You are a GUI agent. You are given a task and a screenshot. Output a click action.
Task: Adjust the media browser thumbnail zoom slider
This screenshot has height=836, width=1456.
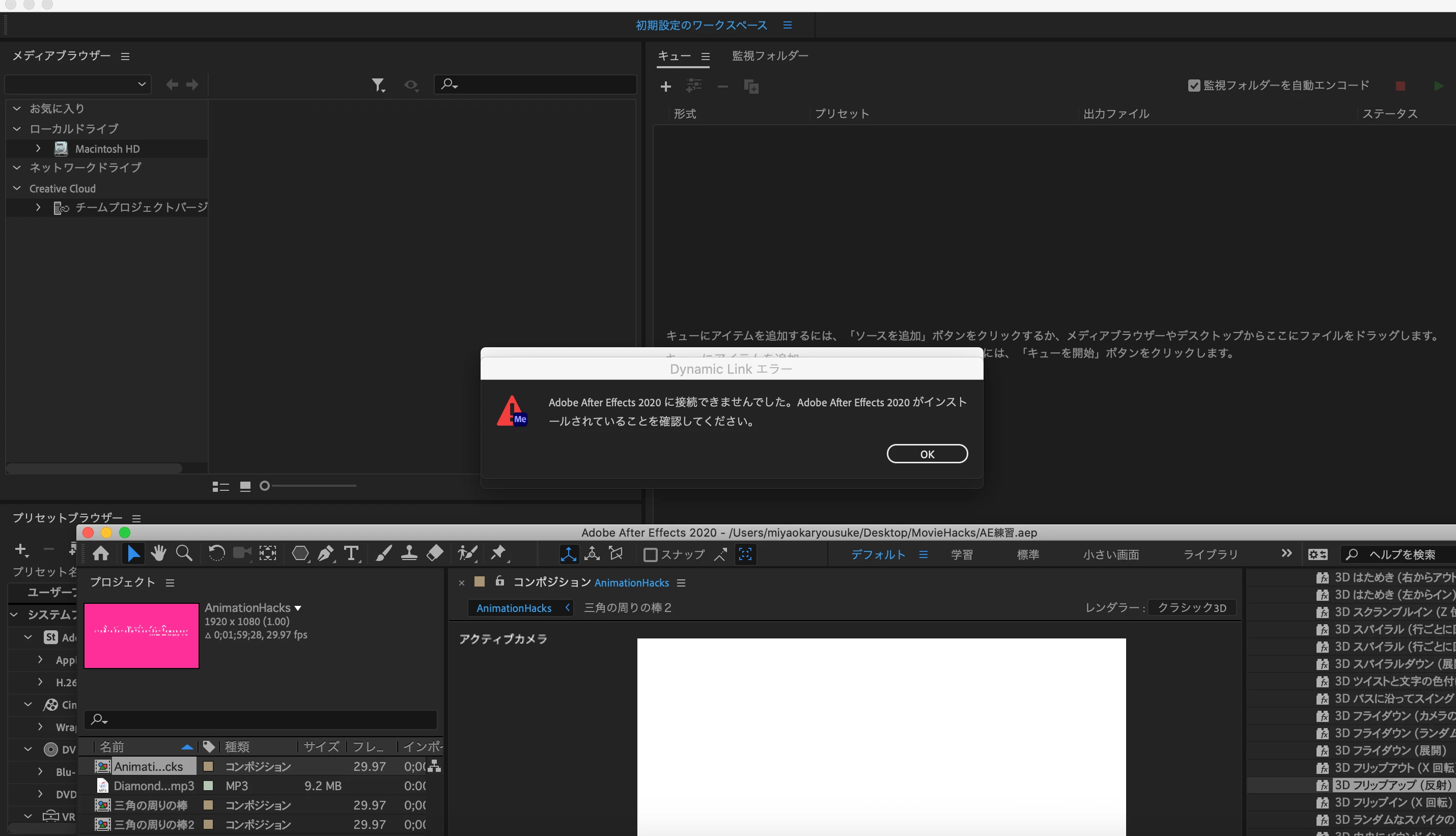[265, 486]
